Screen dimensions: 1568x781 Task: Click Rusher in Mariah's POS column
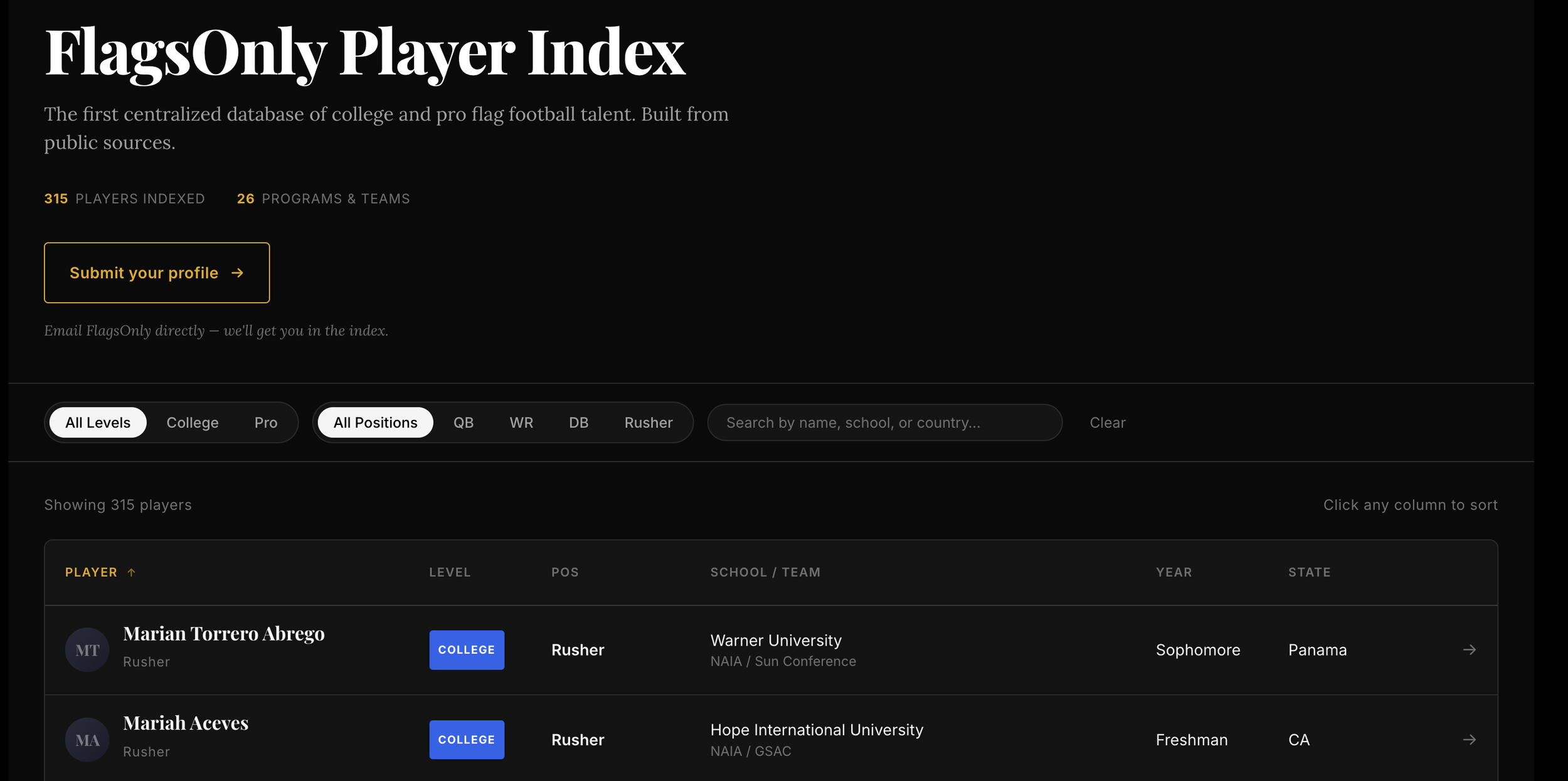point(578,740)
